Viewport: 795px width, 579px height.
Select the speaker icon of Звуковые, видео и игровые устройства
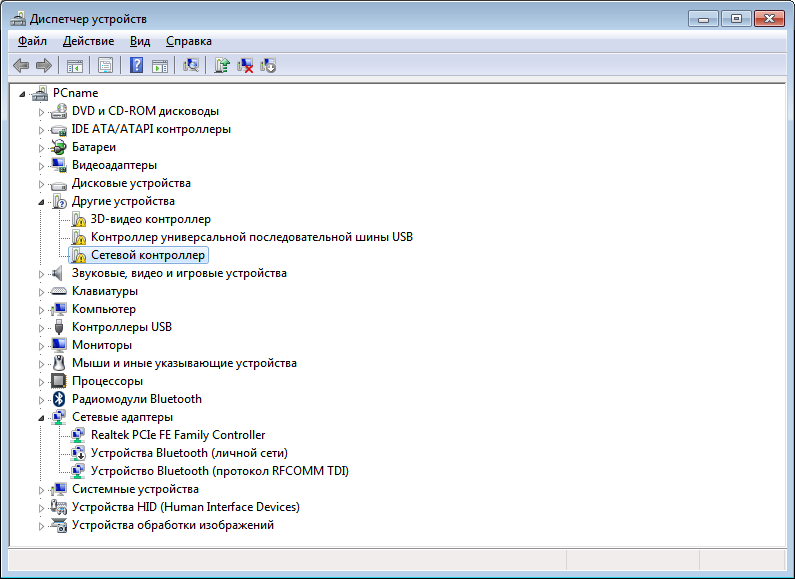point(57,273)
